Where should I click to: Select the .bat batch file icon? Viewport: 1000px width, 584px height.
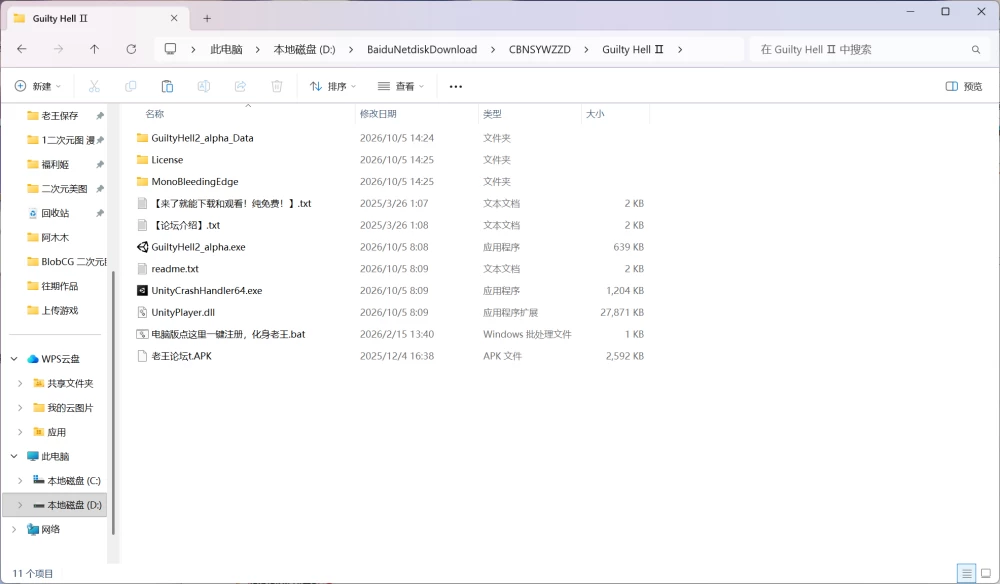coord(142,334)
